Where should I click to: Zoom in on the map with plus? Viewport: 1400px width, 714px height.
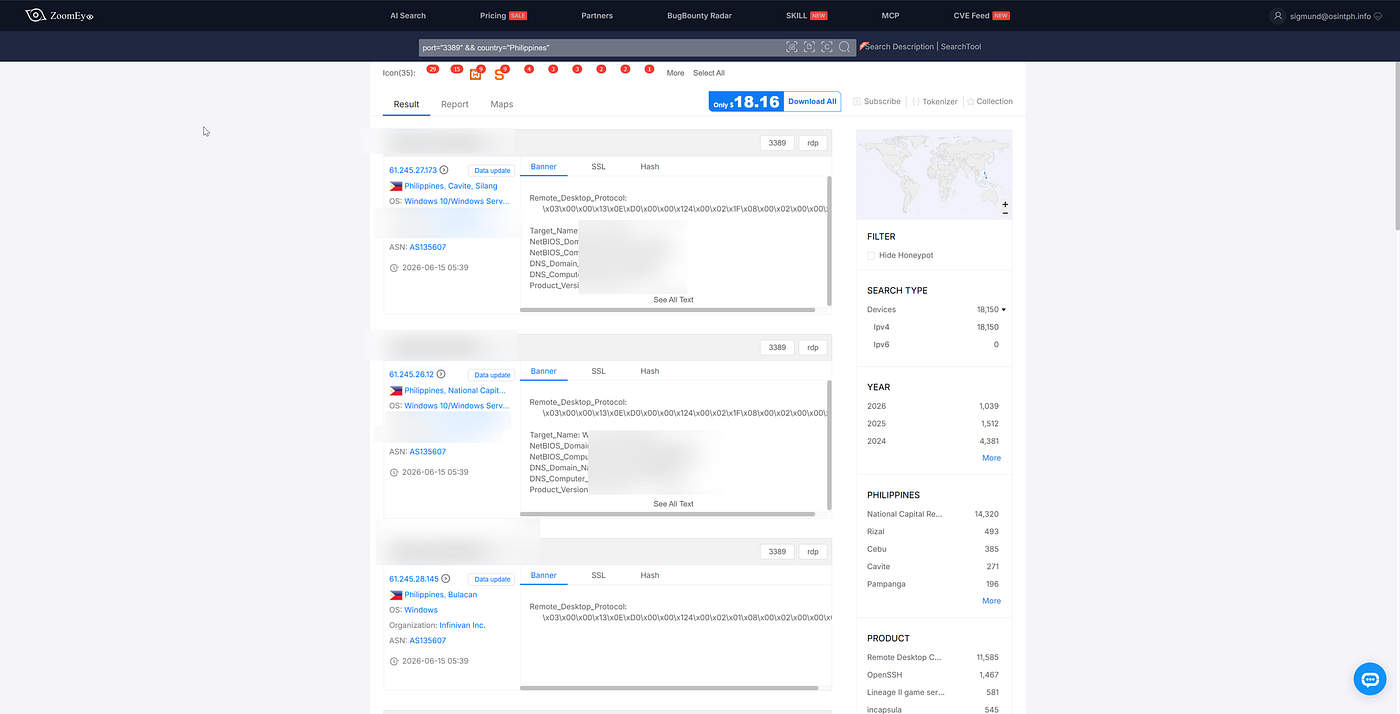tap(1005, 204)
